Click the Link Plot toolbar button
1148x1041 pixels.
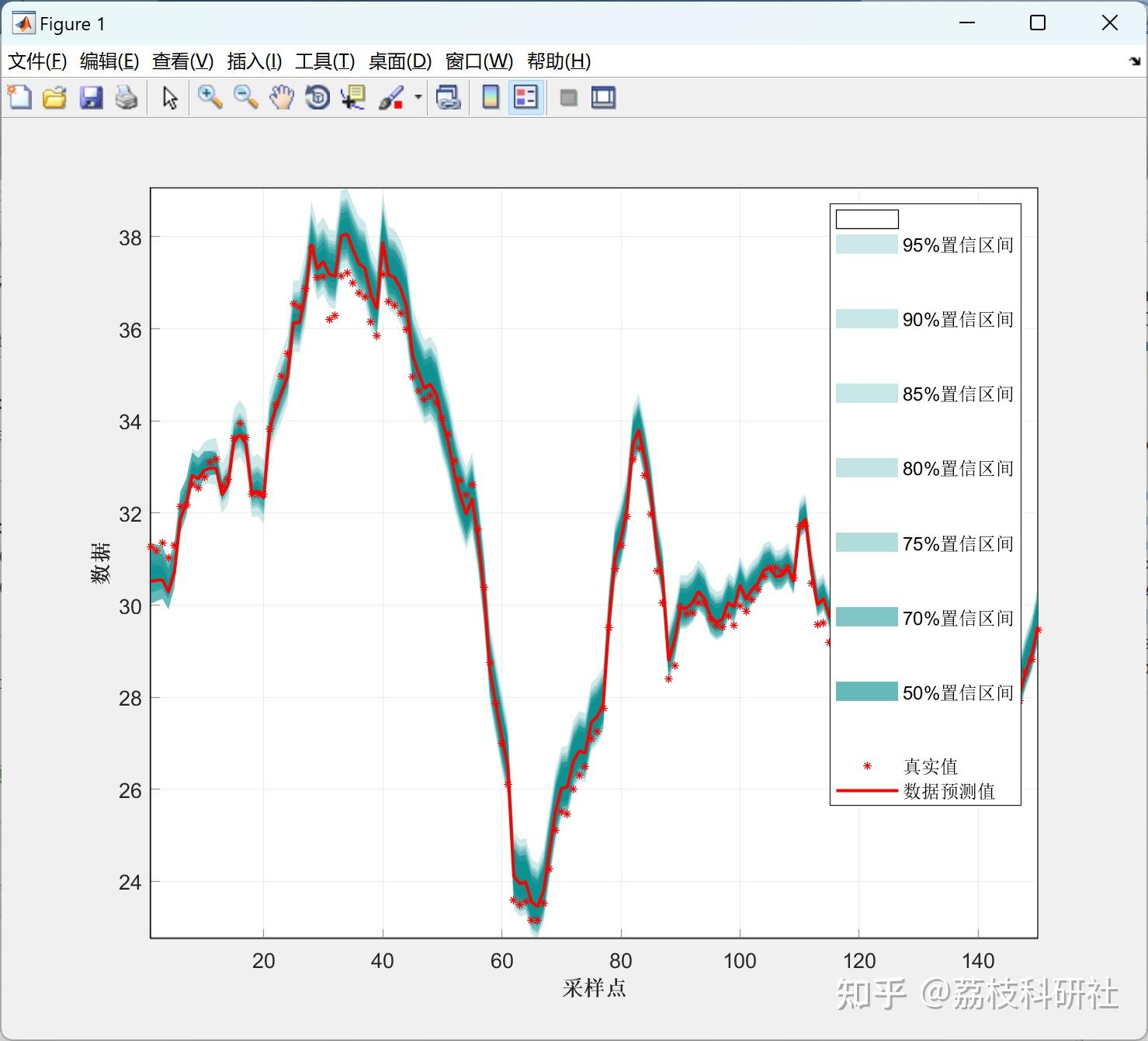point(449,98)
